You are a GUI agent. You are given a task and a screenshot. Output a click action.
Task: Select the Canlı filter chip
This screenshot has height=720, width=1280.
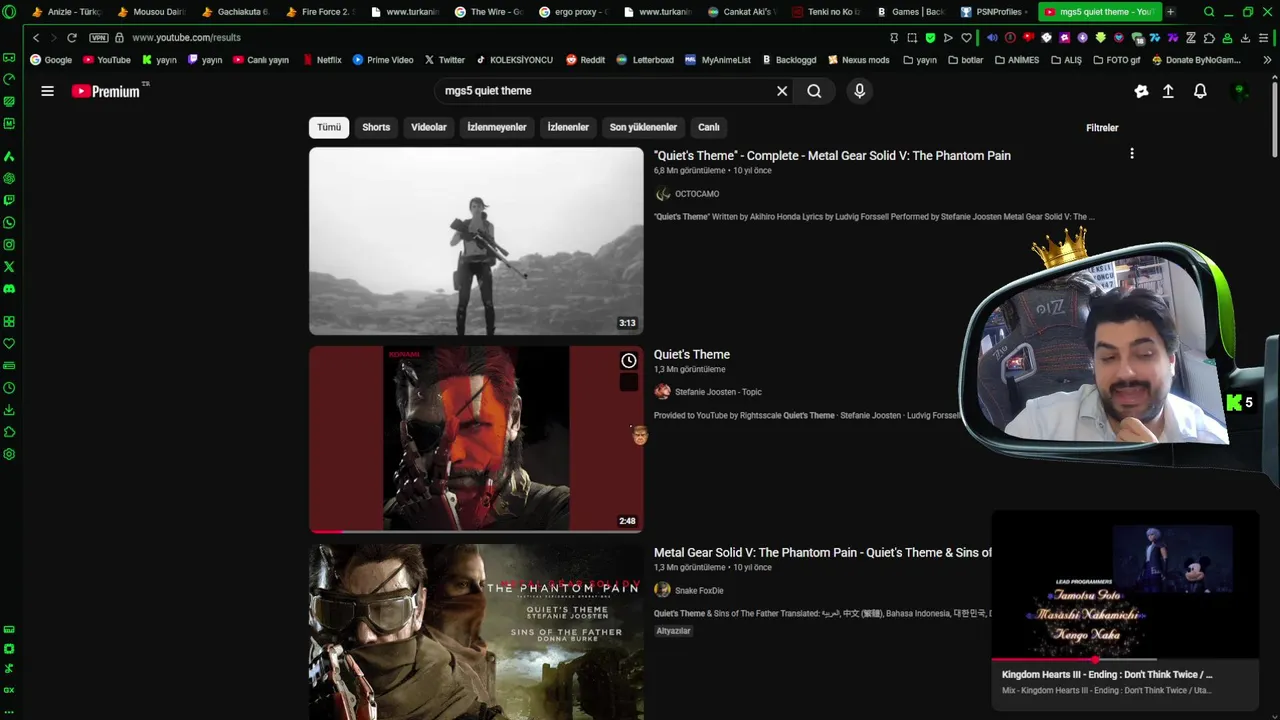pyautogui.click(x=709, y=128)
